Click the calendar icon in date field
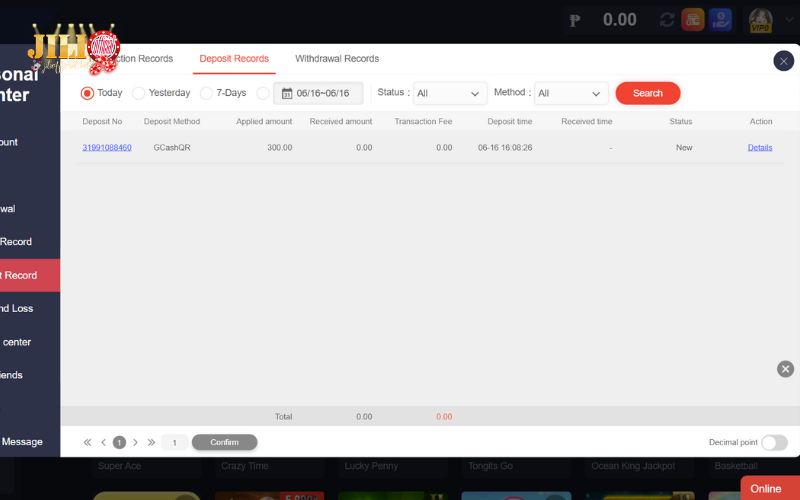 [x=287, y=93]
